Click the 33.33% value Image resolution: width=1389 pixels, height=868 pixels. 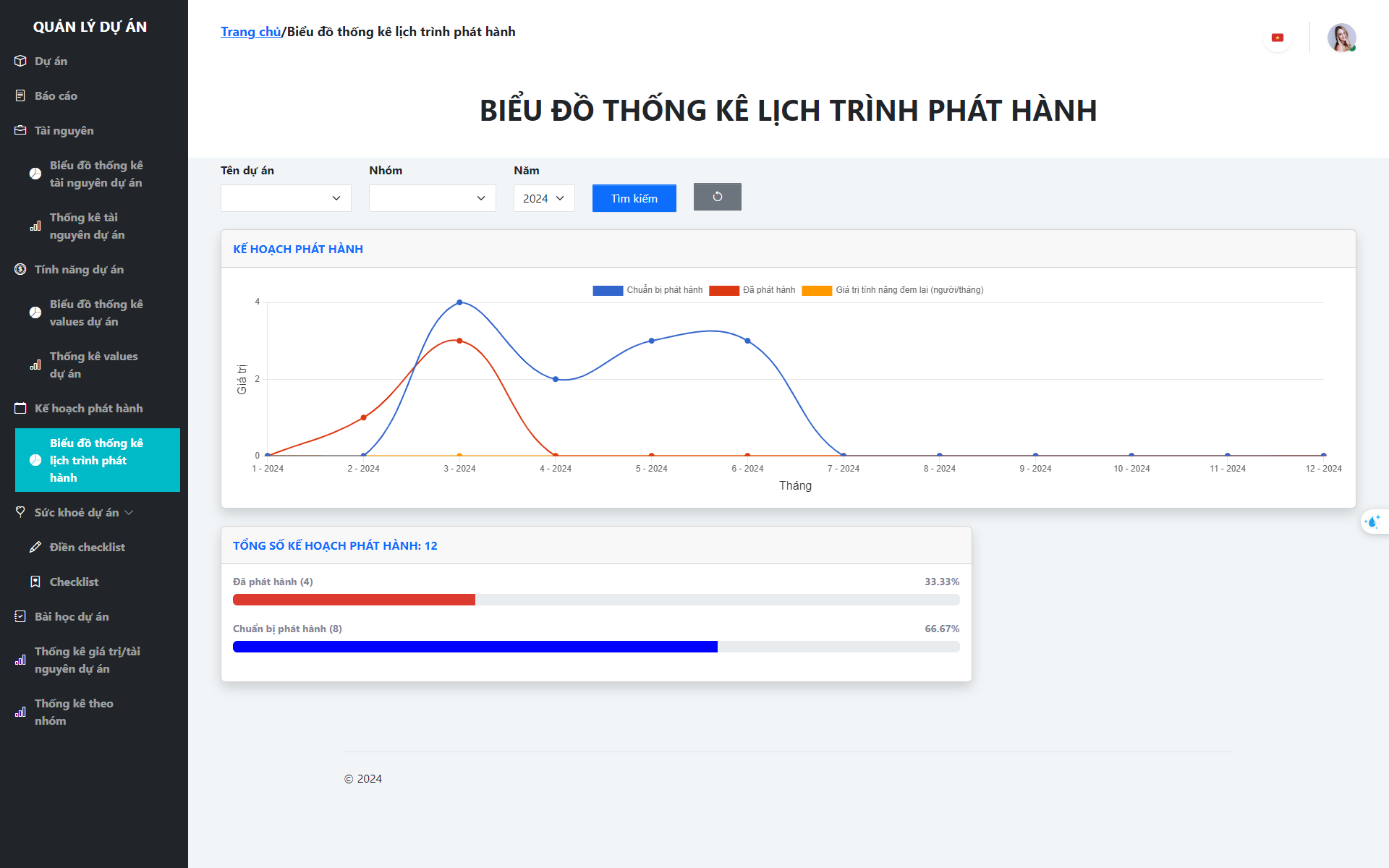tap(942, 582)
